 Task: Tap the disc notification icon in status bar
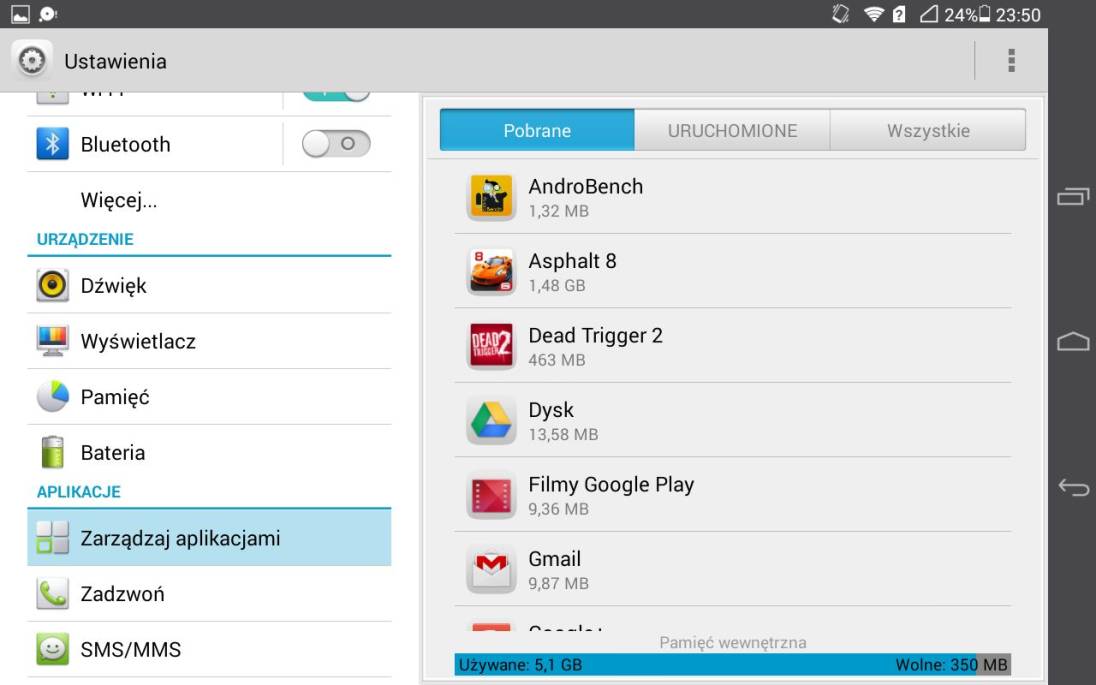(x=48, y=14)
